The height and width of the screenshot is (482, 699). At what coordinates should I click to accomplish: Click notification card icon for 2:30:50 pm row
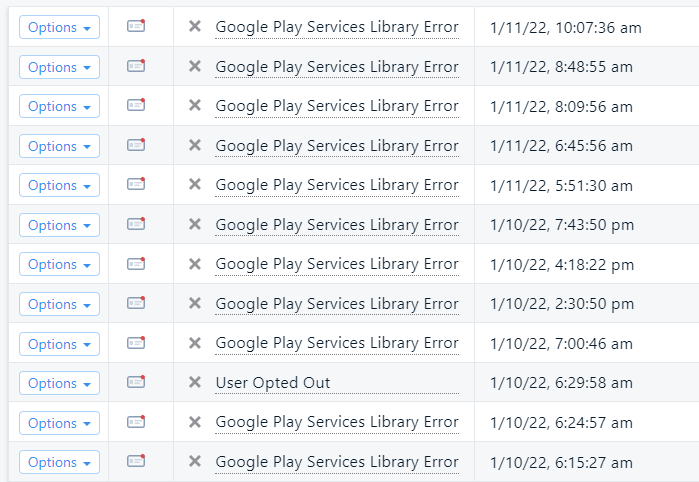[136, 303]
